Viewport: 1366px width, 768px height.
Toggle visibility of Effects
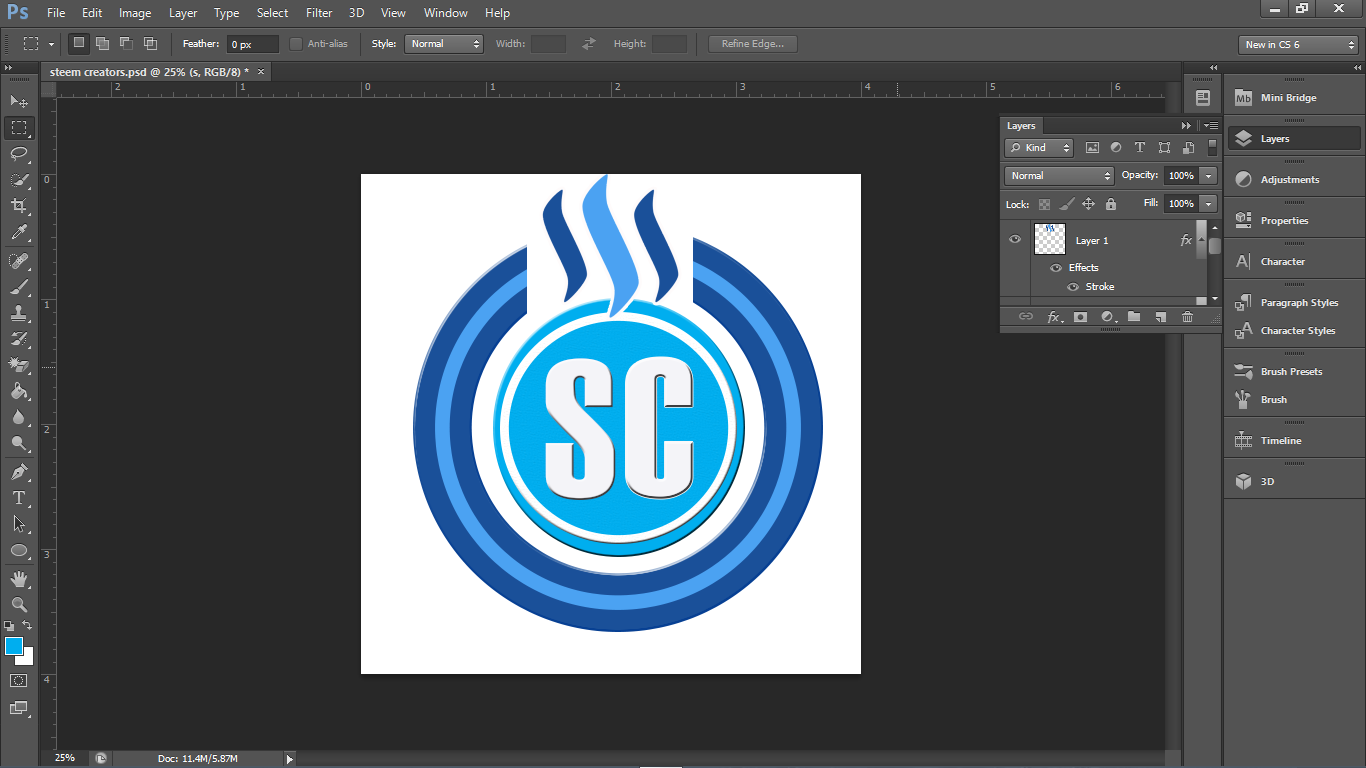coord(1056,268)
